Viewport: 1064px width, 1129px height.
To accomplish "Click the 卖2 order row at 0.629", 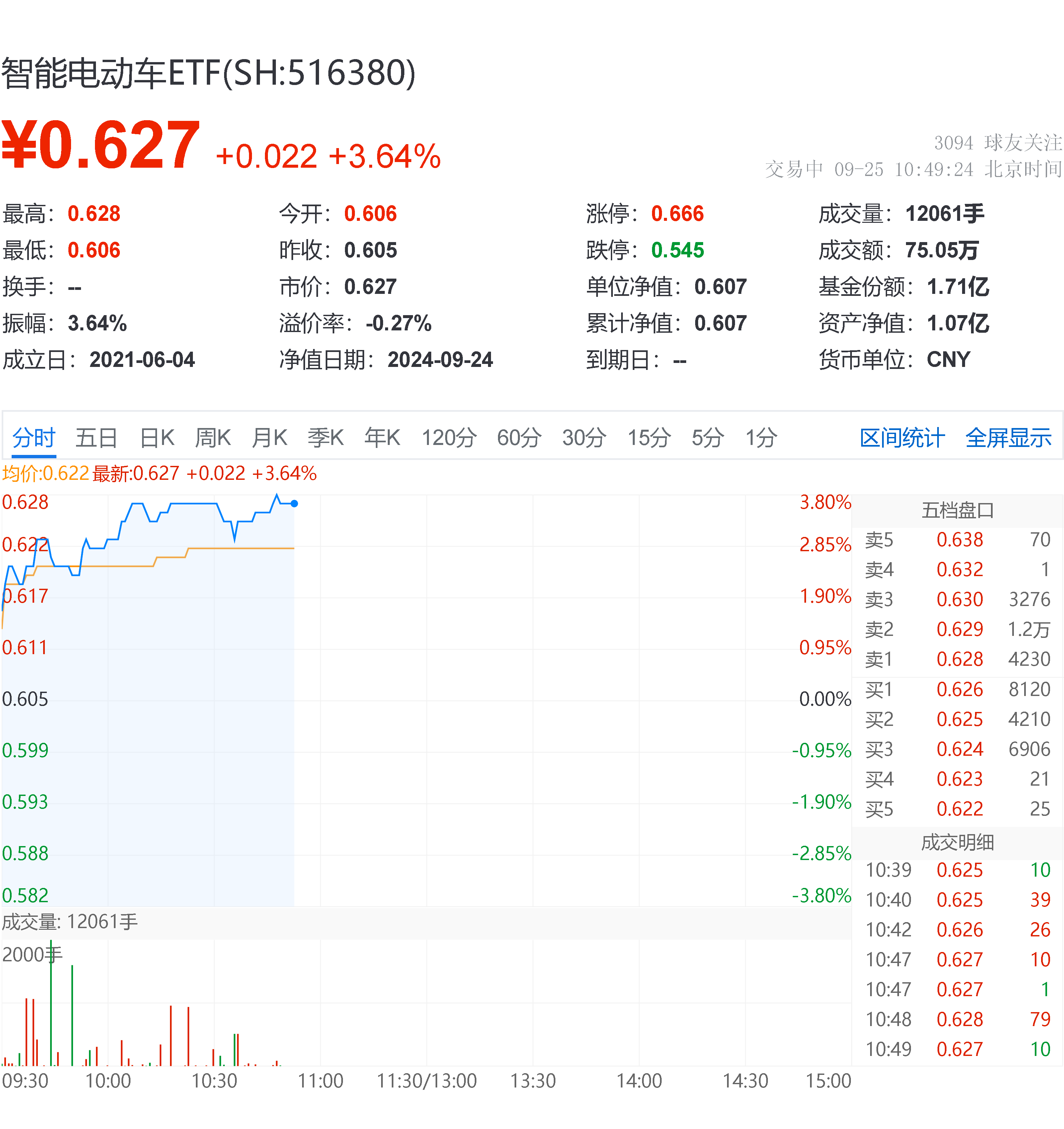I will [x=957, y=629].
